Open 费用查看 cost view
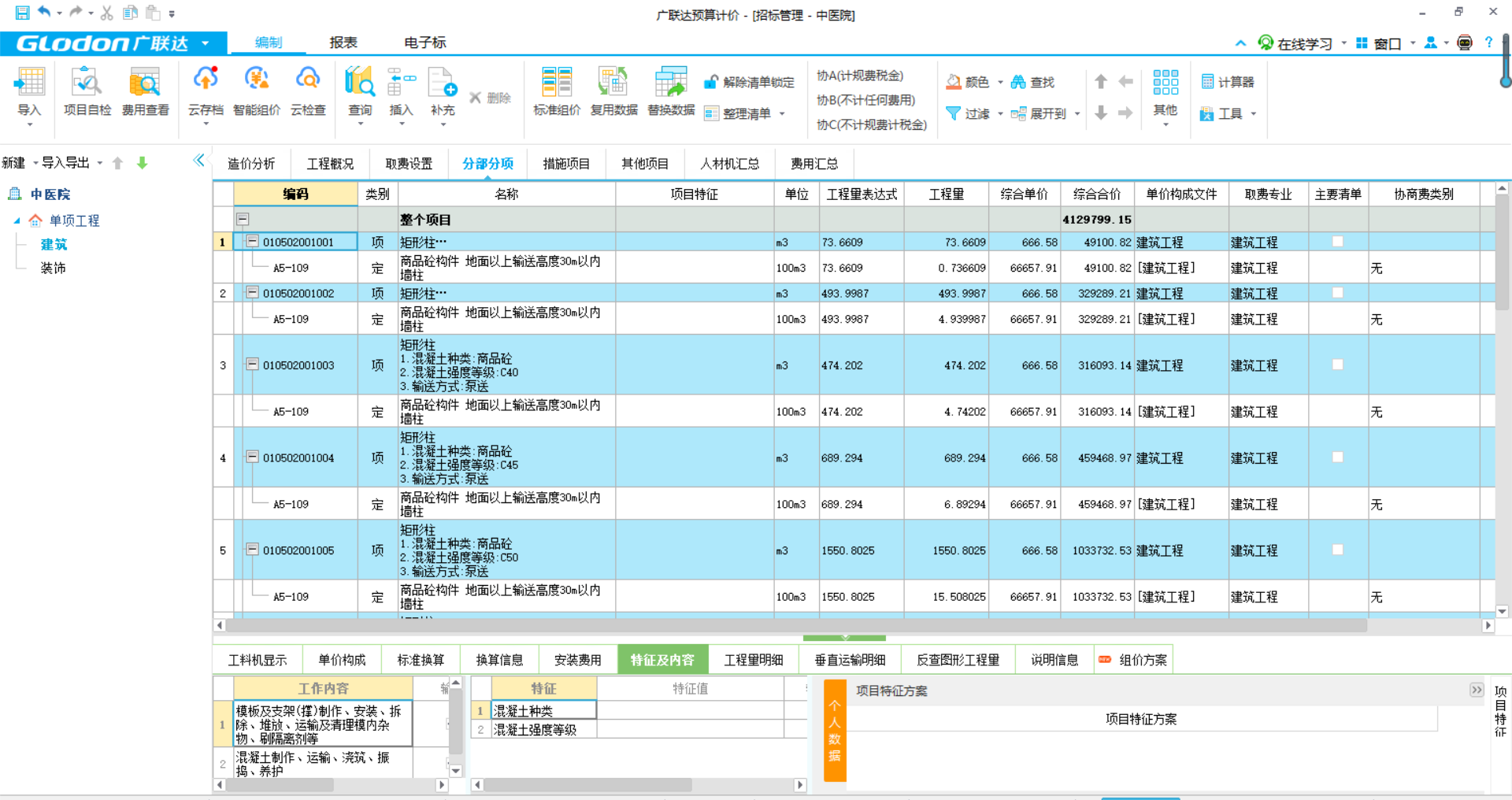The height and width of the screenshot is (800, 1512). pos(145,92)
